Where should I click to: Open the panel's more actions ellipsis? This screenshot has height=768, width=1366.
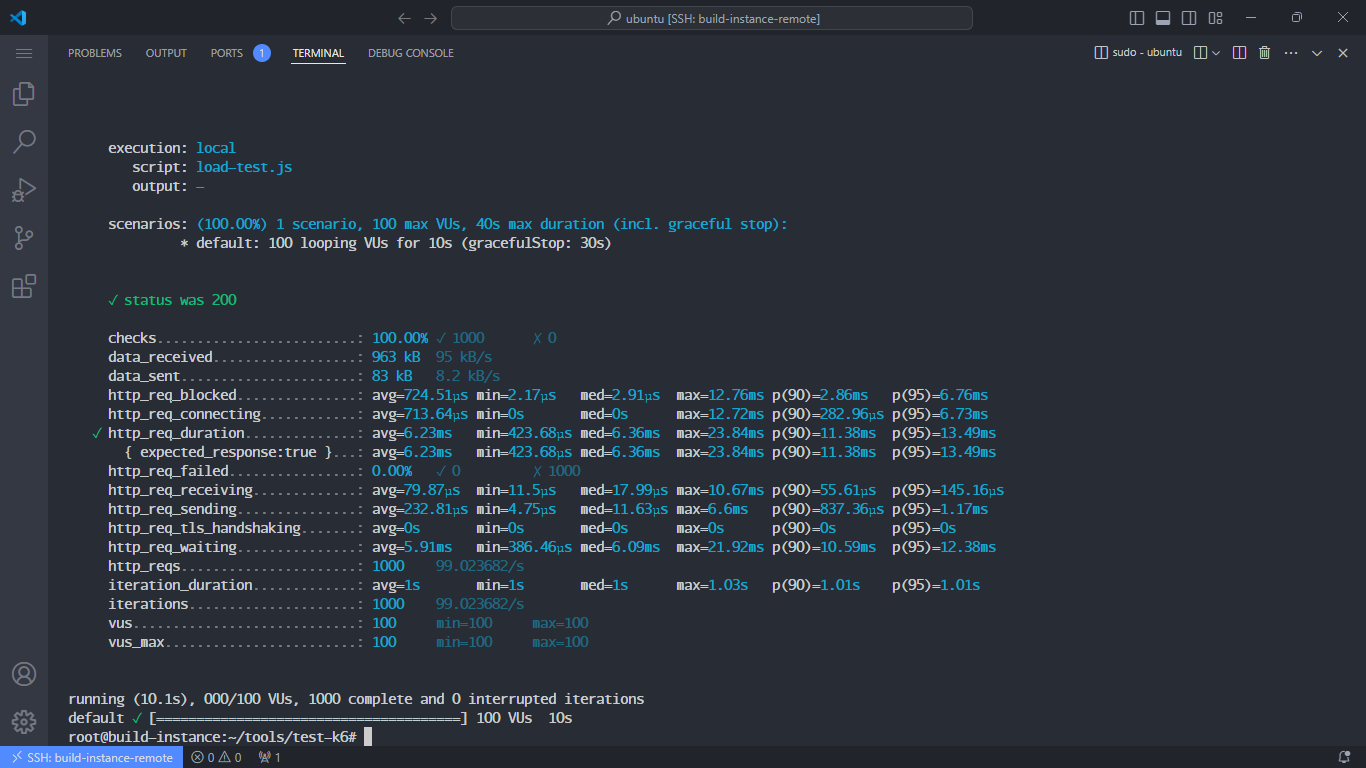1291,53
